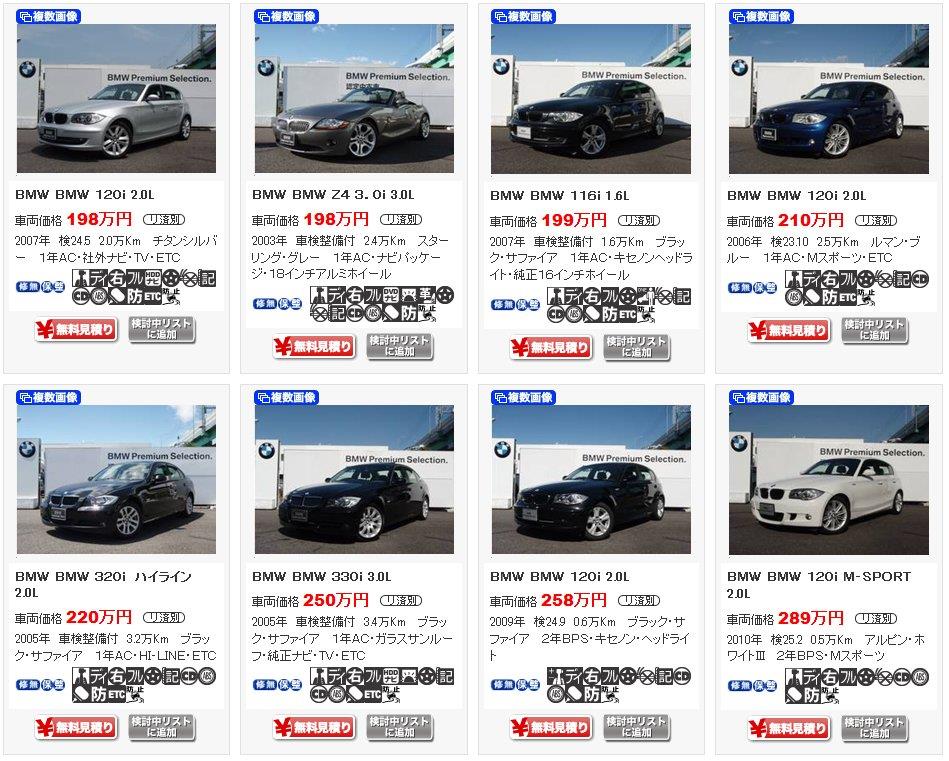
Task: Click リ済別 badge beside 210万円 price
Action: click(876, 220)
